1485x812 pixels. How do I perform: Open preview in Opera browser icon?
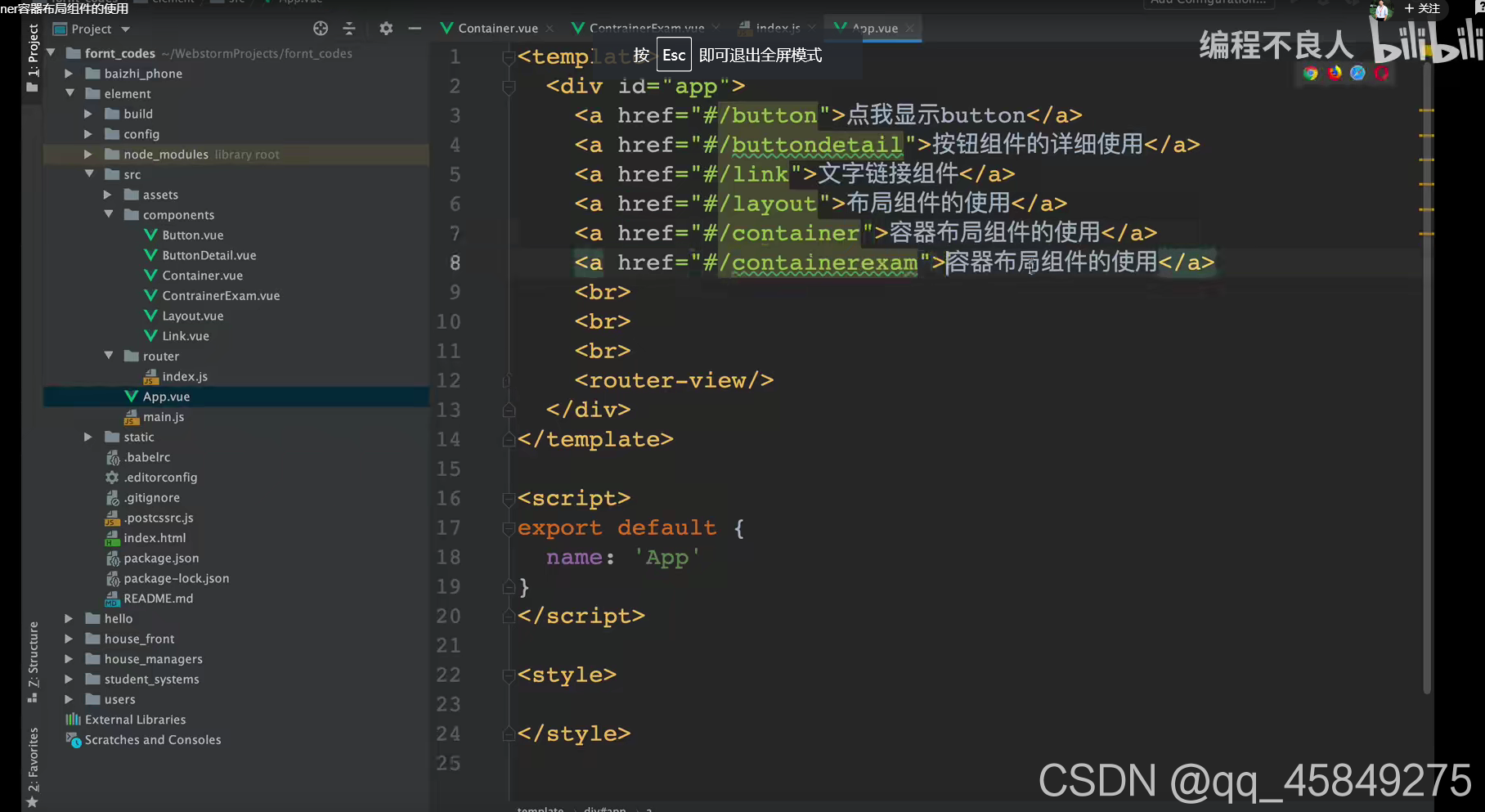1381,74
